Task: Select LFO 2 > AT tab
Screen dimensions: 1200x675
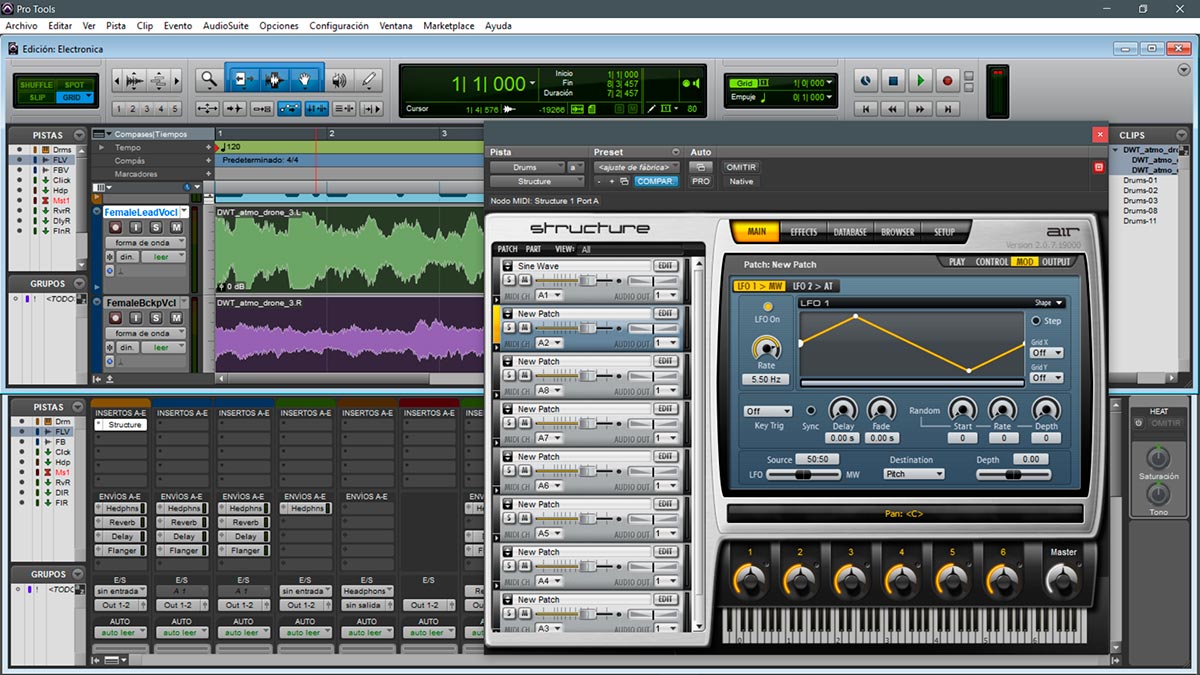Action: pos(814,286)
